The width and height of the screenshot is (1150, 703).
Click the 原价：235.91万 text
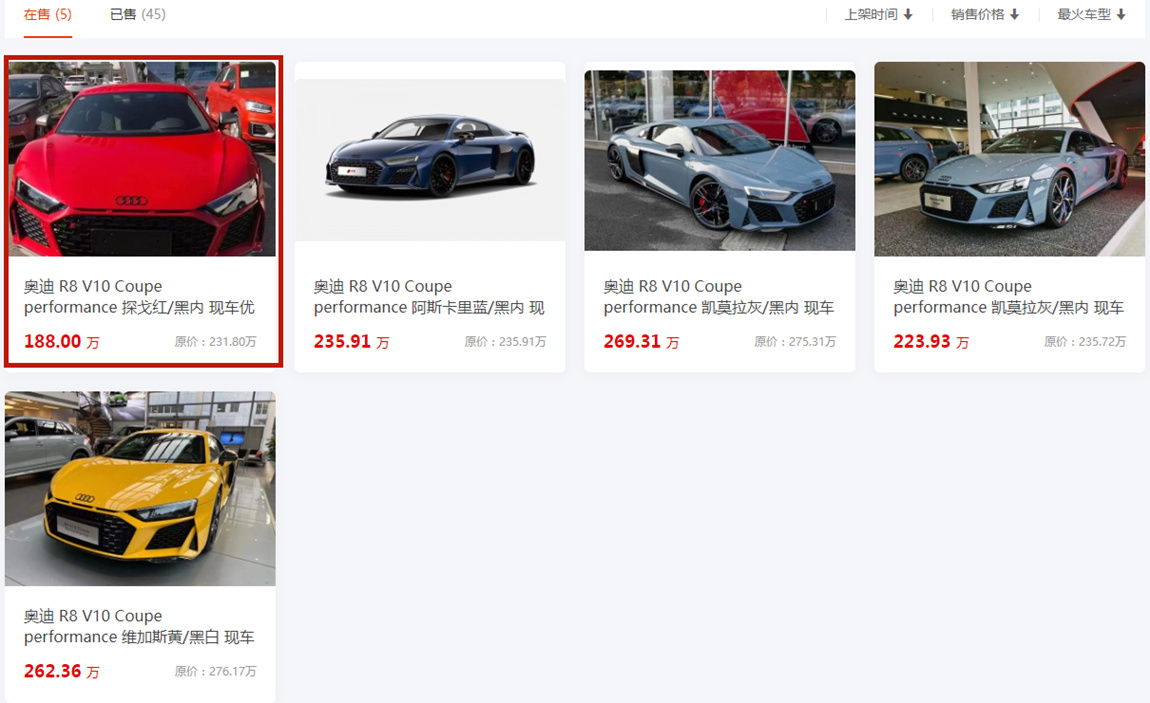(x=505, y=342)
